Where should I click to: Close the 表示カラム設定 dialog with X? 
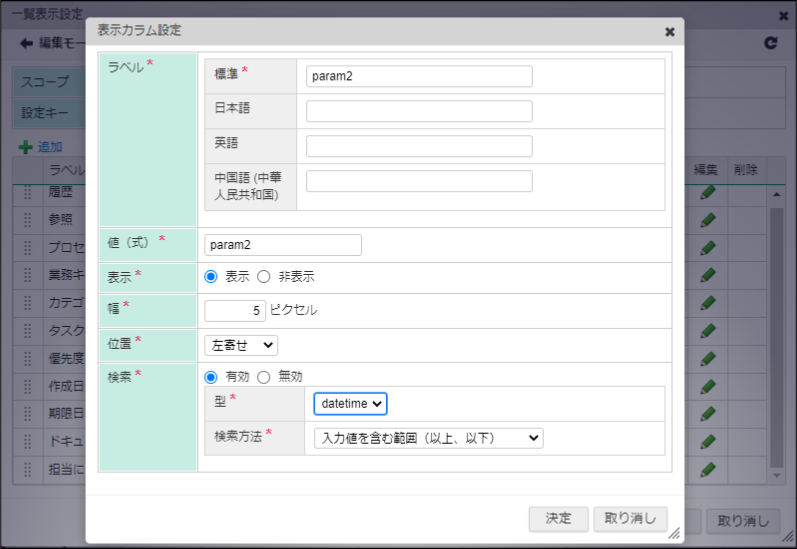(669, 32)
